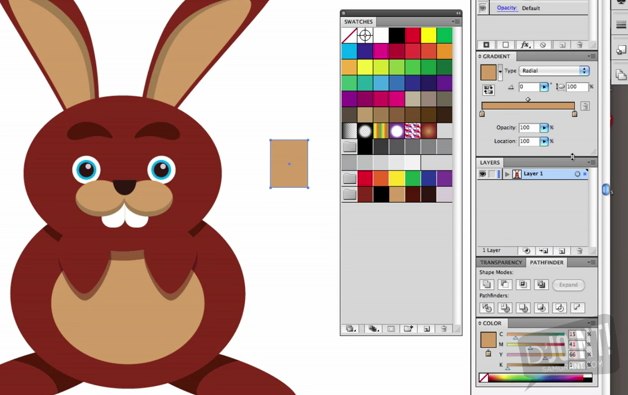628x395 pixels.
Task: Click the Swatch Options icon in Swatches footer
Action: [x=391, y=329]
